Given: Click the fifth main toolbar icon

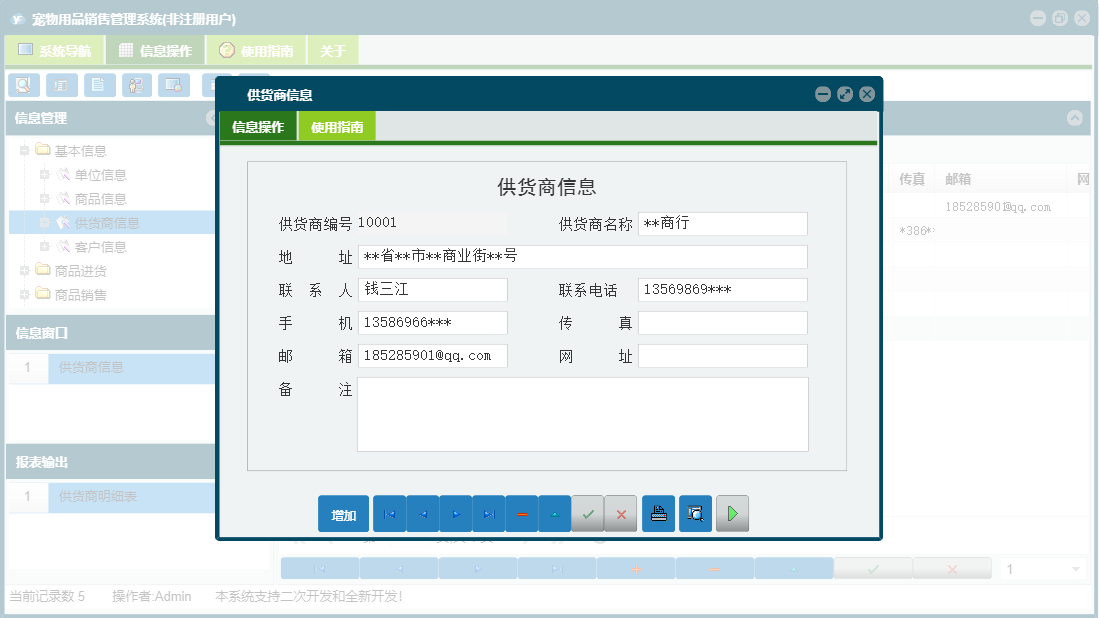Looking at the screenshot, I should point(174,85).
